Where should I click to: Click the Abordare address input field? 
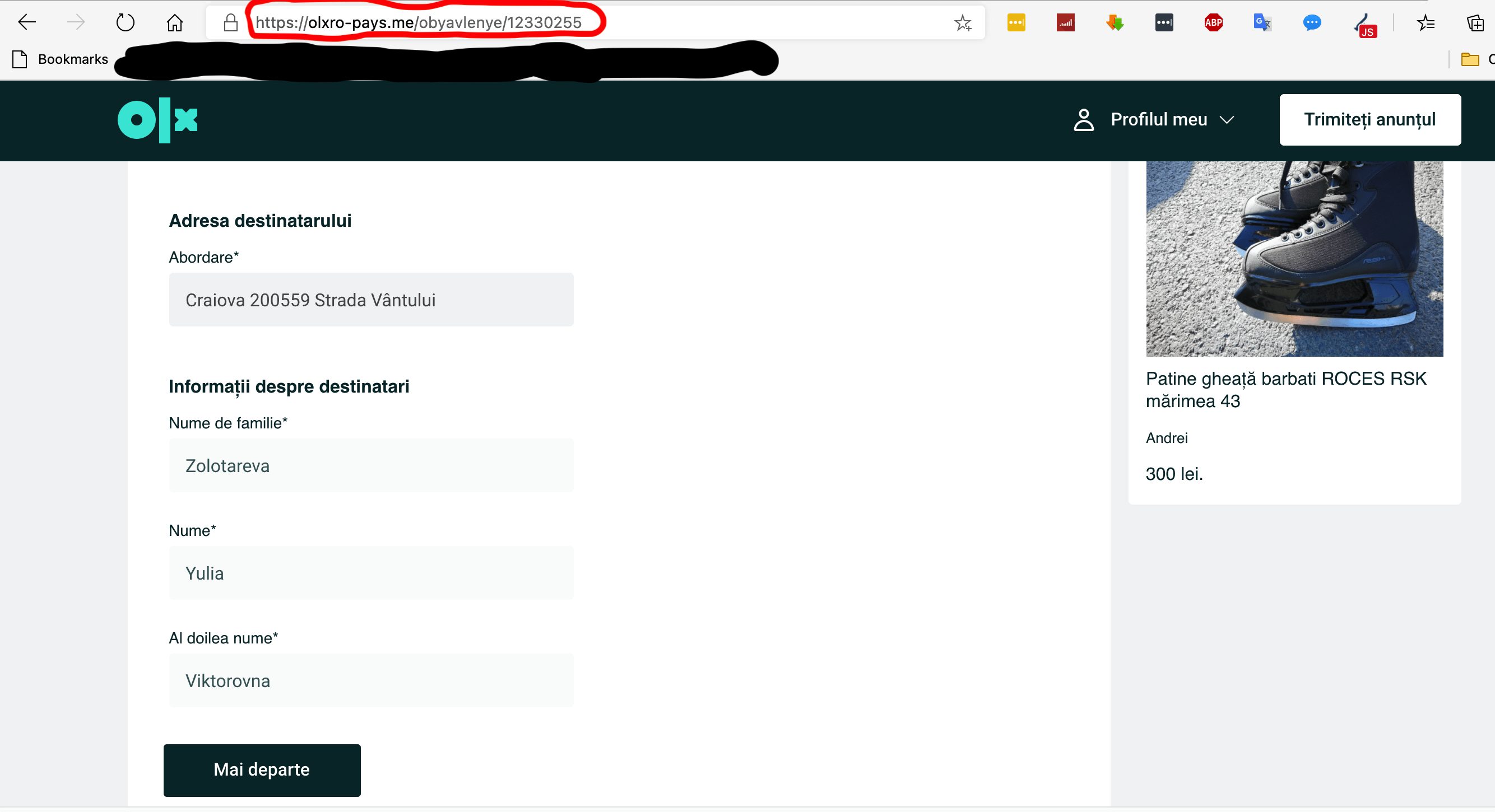pyautogui.click(x=371, y=300)
